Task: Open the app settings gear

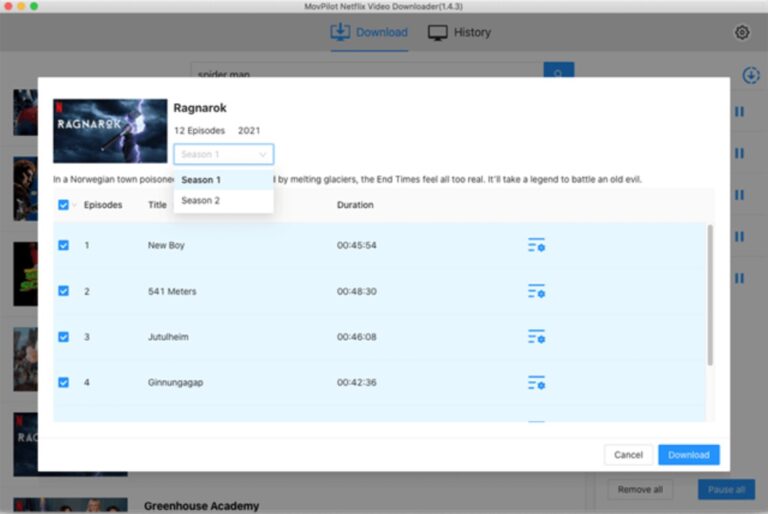Action: (x=742, y=32)
